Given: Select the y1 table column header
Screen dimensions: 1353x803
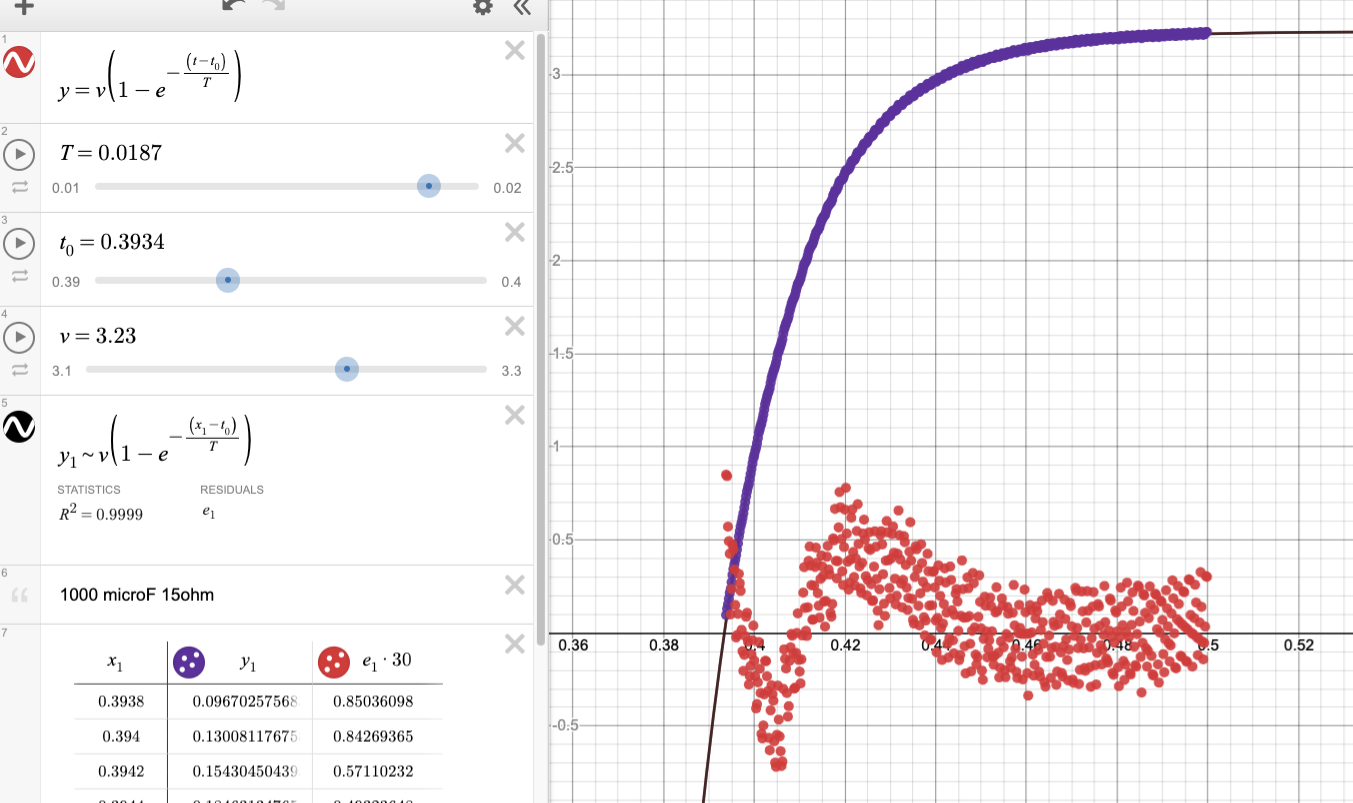Looking at the screenshot, I should point(246,661).
